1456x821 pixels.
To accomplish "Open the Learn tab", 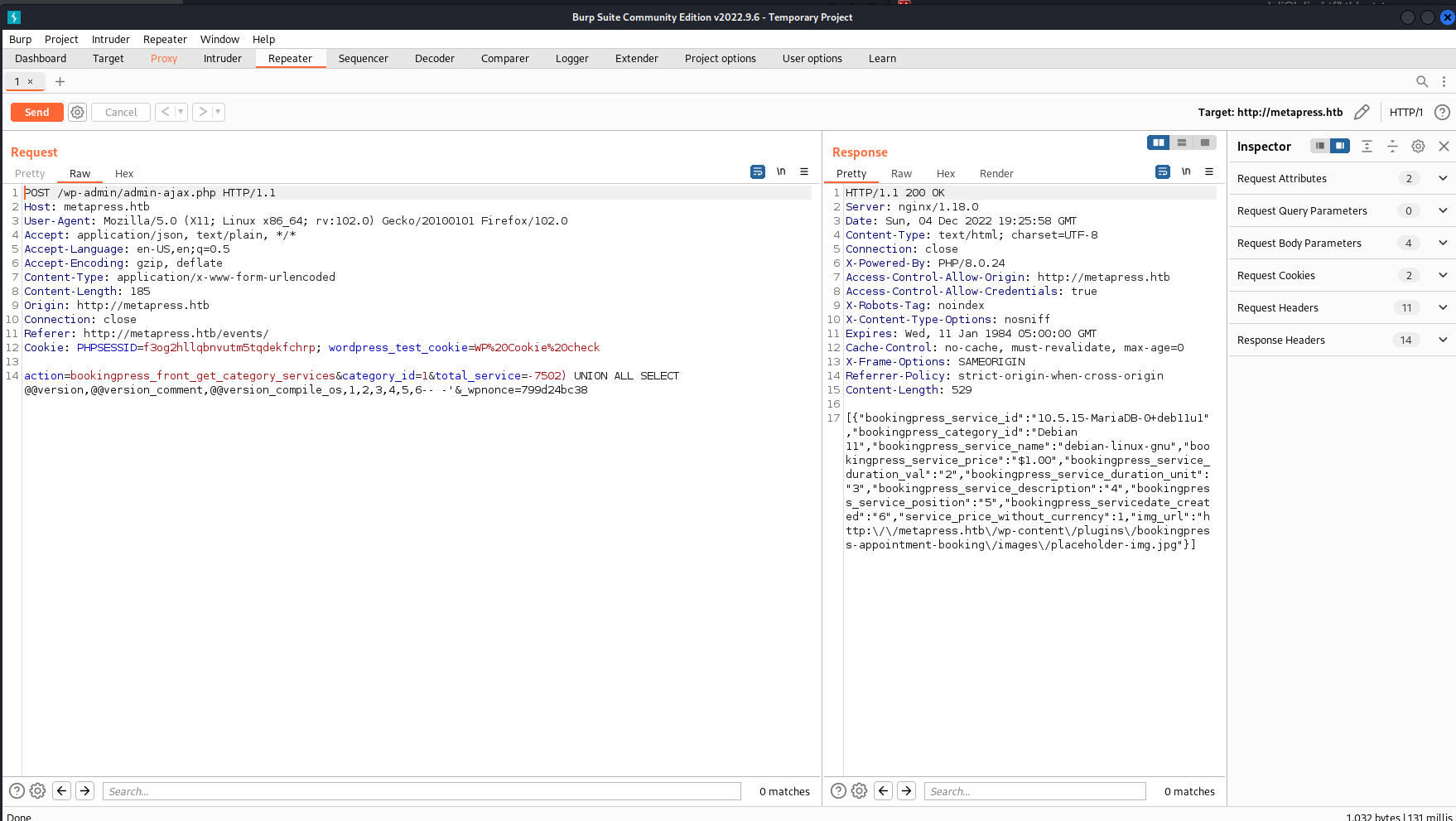I will tap(882, 58).
